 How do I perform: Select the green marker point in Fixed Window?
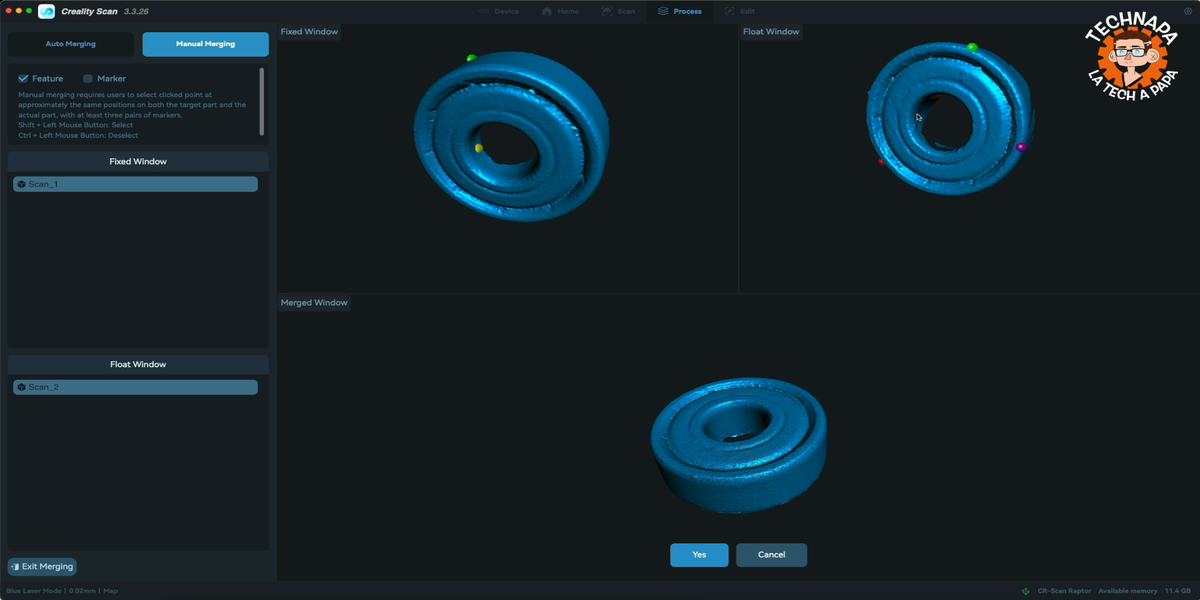pos(471,58)
